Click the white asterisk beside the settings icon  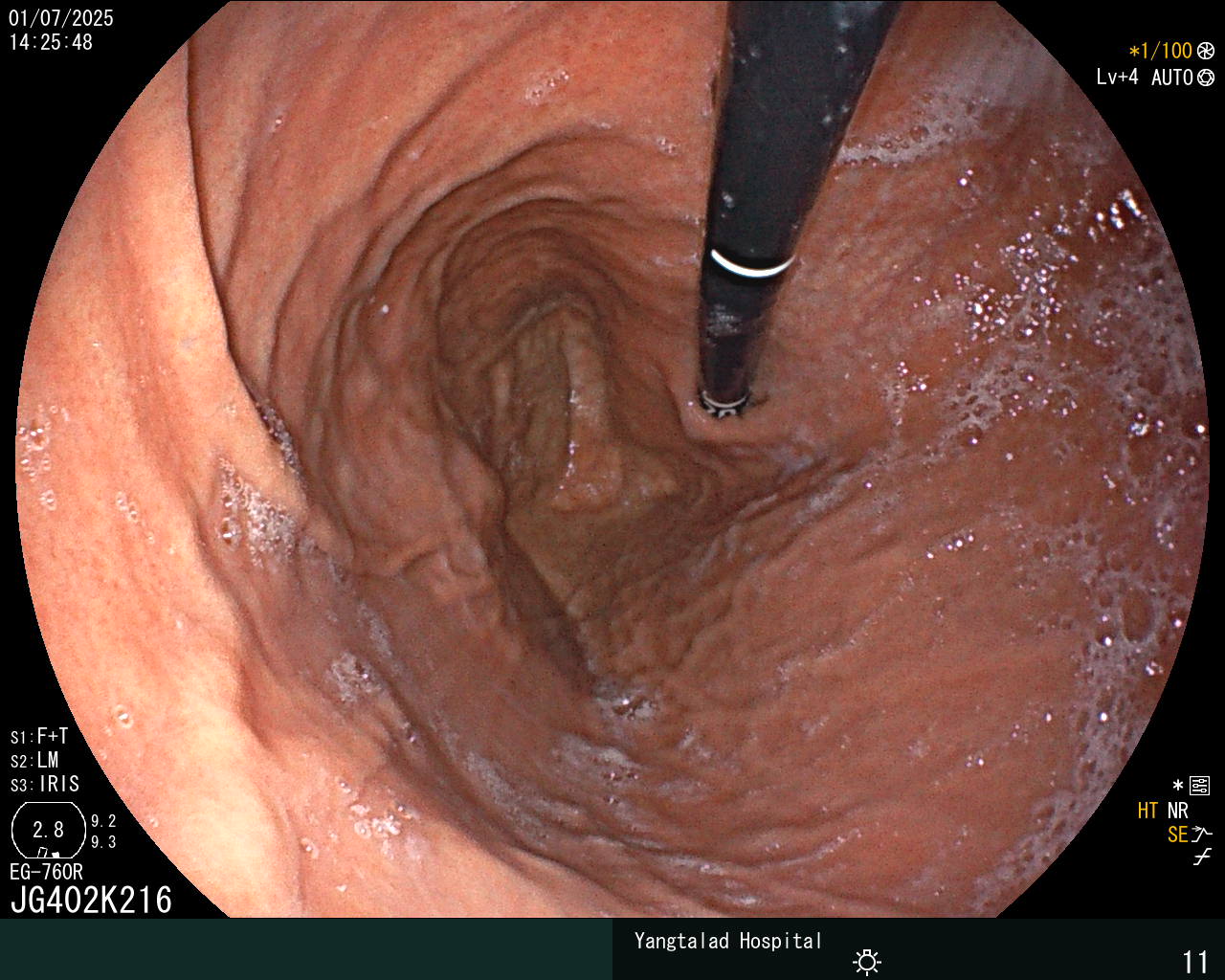(1178, 787)
